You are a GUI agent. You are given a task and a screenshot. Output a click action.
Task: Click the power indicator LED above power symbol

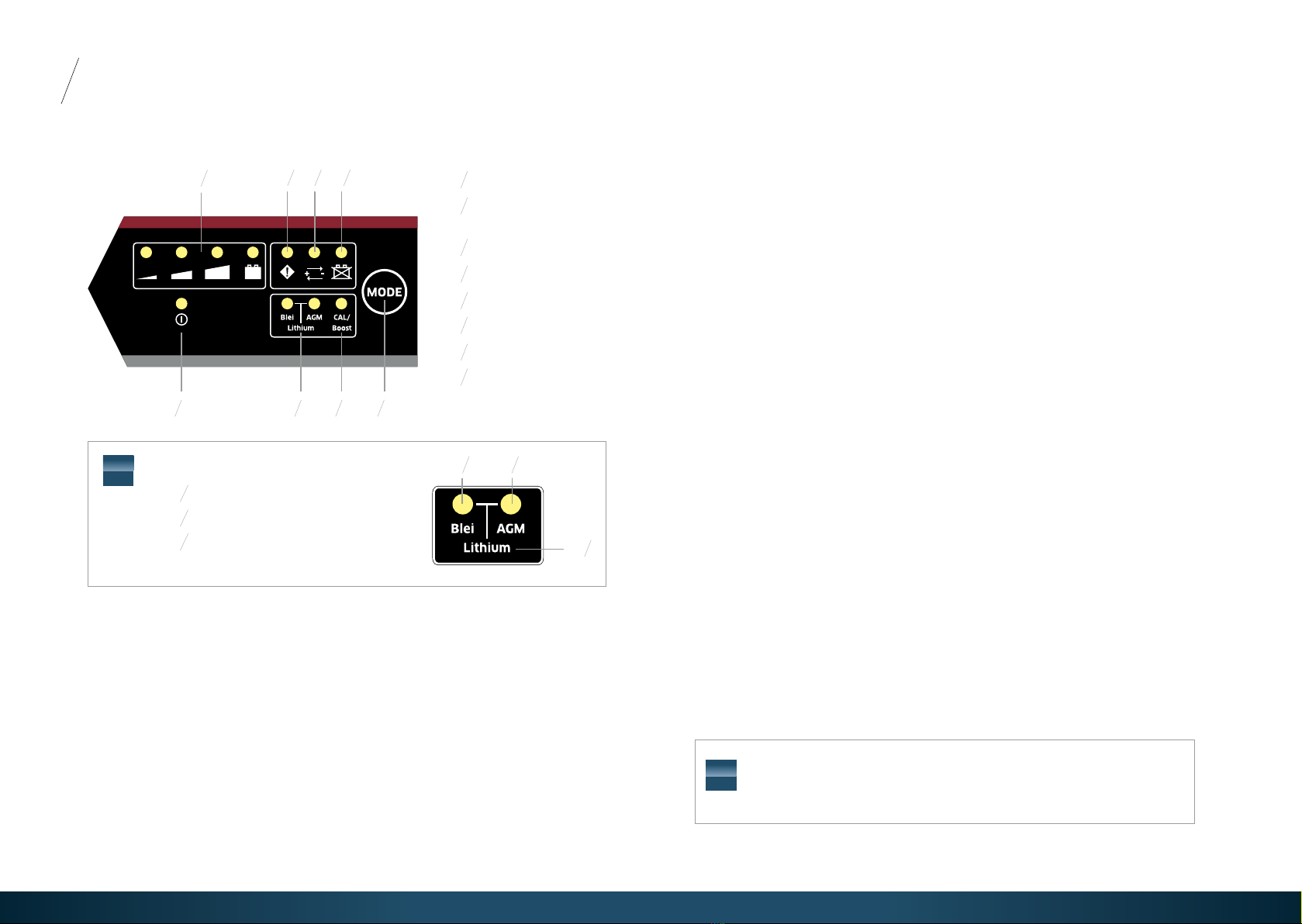pyautogui.click(x=181, y=303)
